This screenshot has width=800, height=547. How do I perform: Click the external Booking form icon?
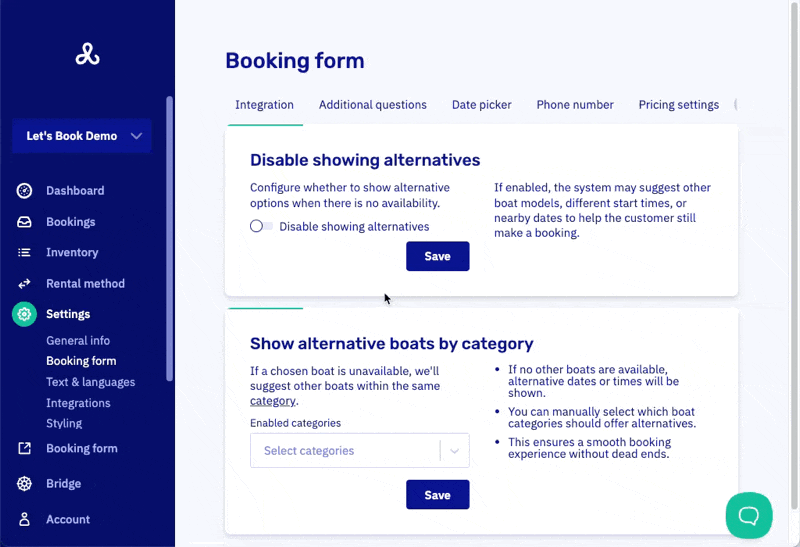pyautogui.click(x=25, y=449)
